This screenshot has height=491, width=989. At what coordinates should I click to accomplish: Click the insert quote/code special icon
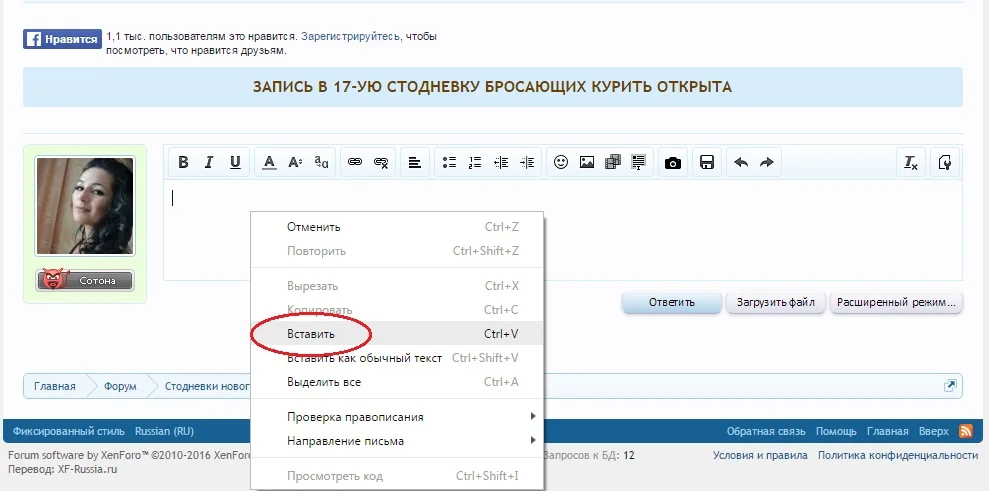pos(638,162)
